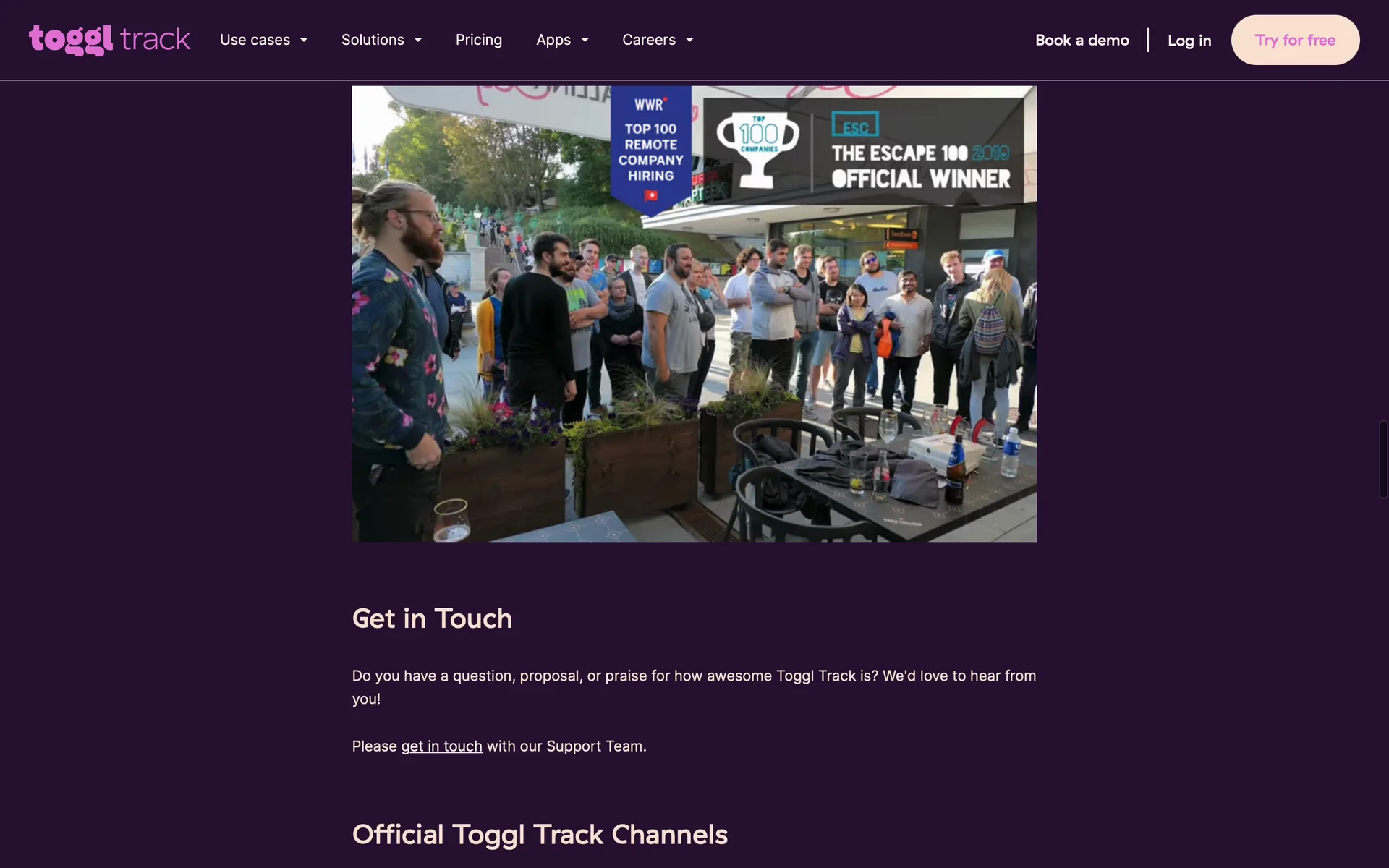Viewport: 1389px width, 868px height.
Task: Expand the Careers dropdown caret
Action: 689,41
